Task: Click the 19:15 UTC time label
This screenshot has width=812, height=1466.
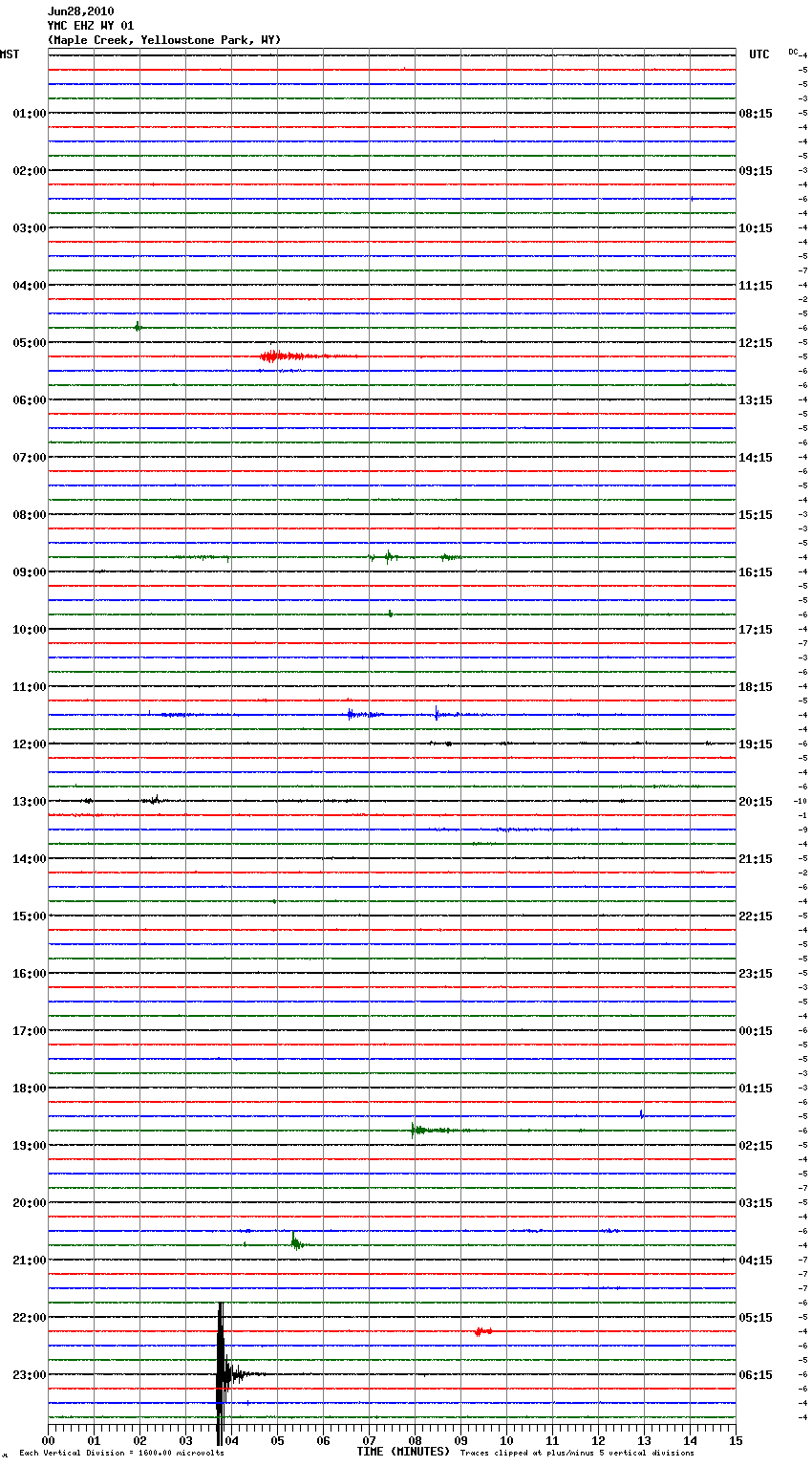Action: [x=756, y=744]
